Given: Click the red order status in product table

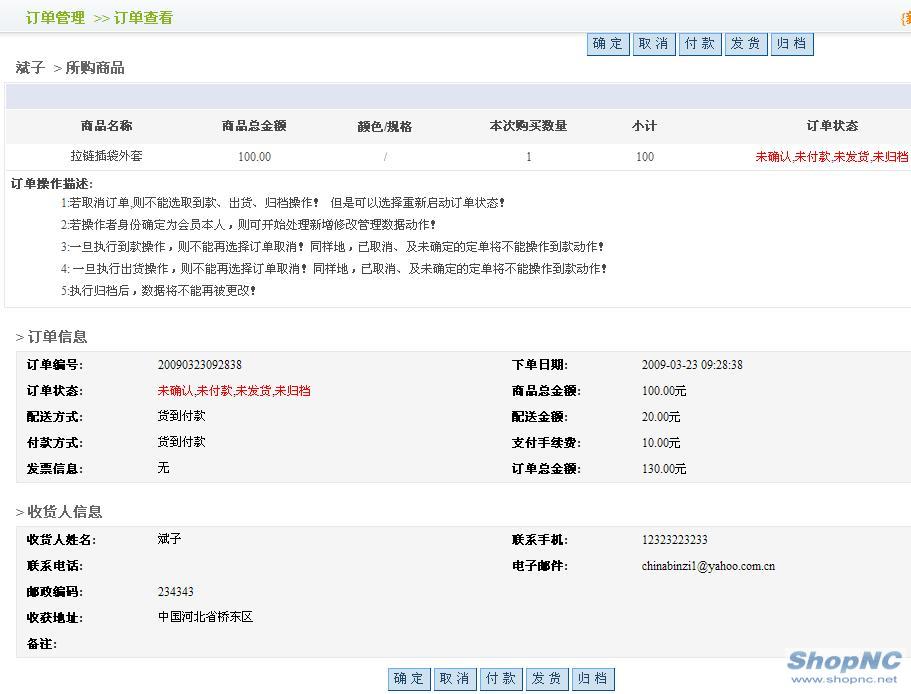Looking at the screenshot, I should pyautogui.click(x=831, y=157).
